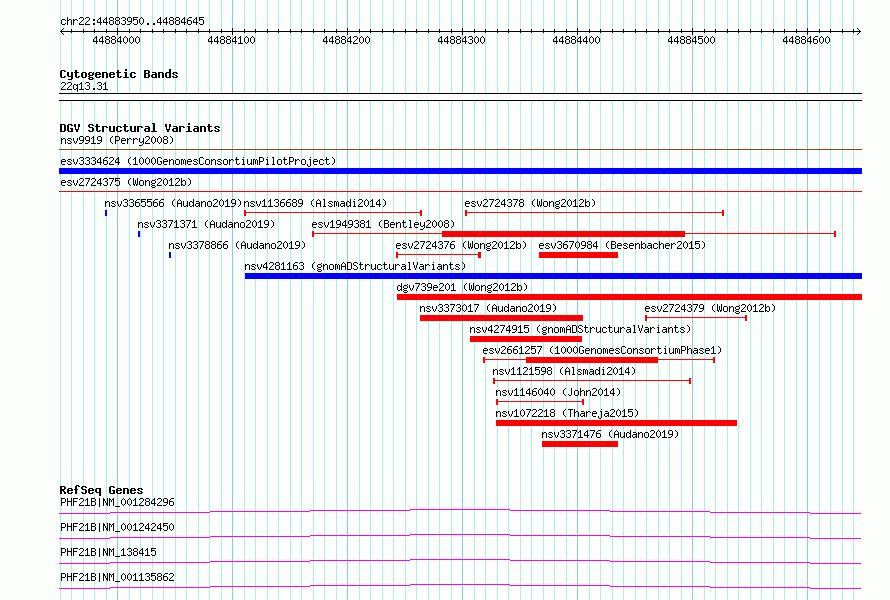Screen dimensions: 890x600
Task: Open the PHF21B|NM_001242450 transcript
Action: [x=117, y=527]
